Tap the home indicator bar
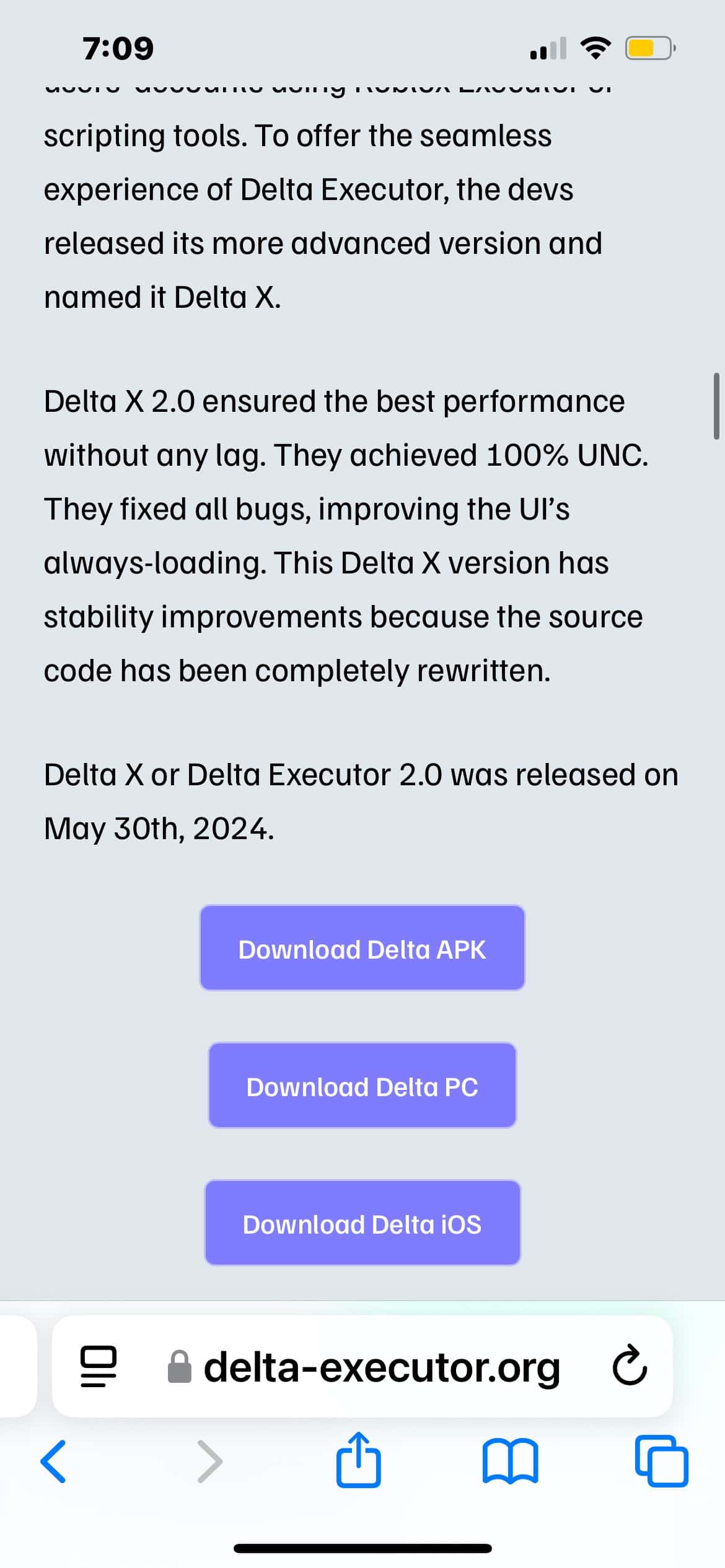 pos(362,1548)
